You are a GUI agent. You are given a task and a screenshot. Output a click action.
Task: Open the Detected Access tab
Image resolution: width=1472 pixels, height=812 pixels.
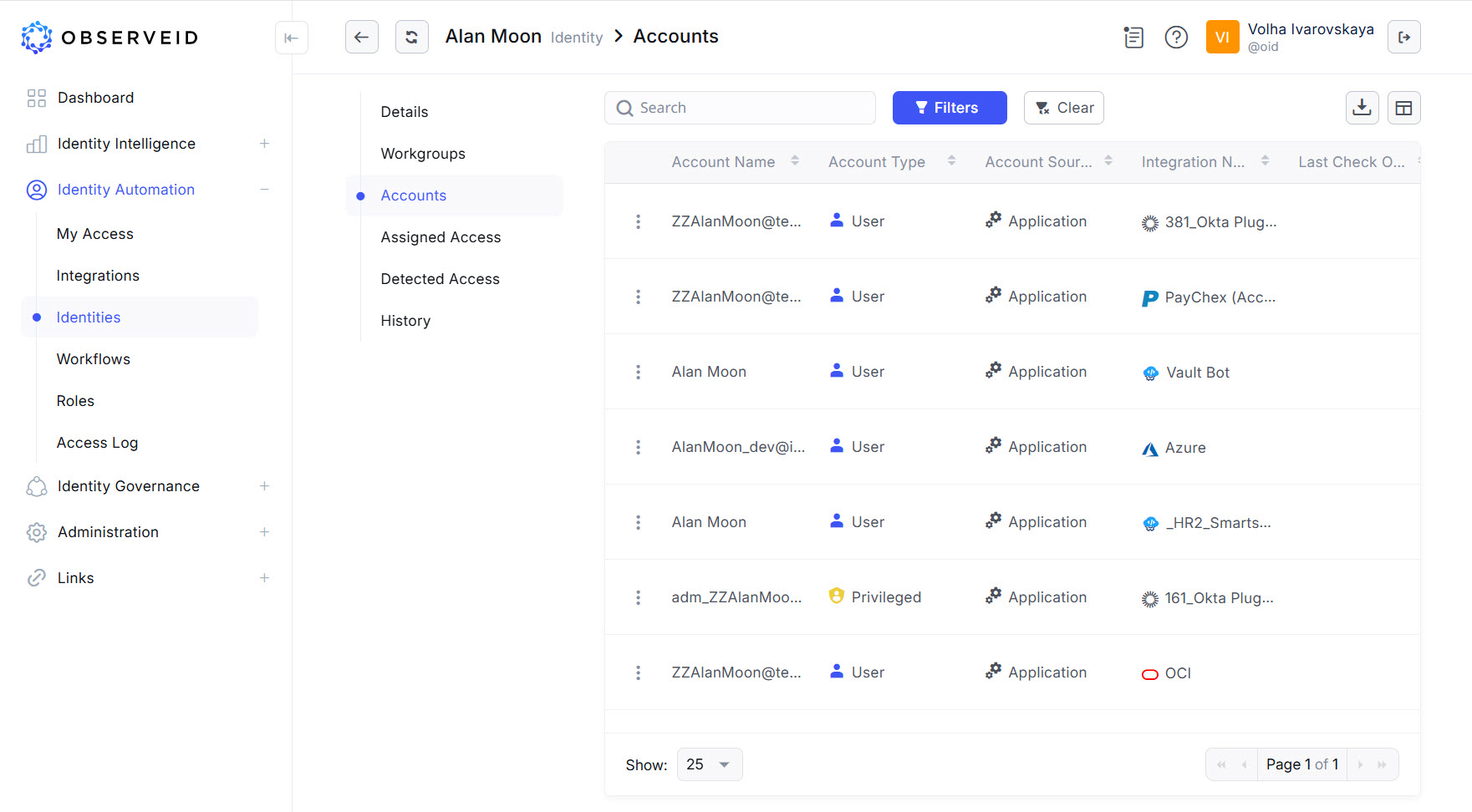(x=440, y=279)
